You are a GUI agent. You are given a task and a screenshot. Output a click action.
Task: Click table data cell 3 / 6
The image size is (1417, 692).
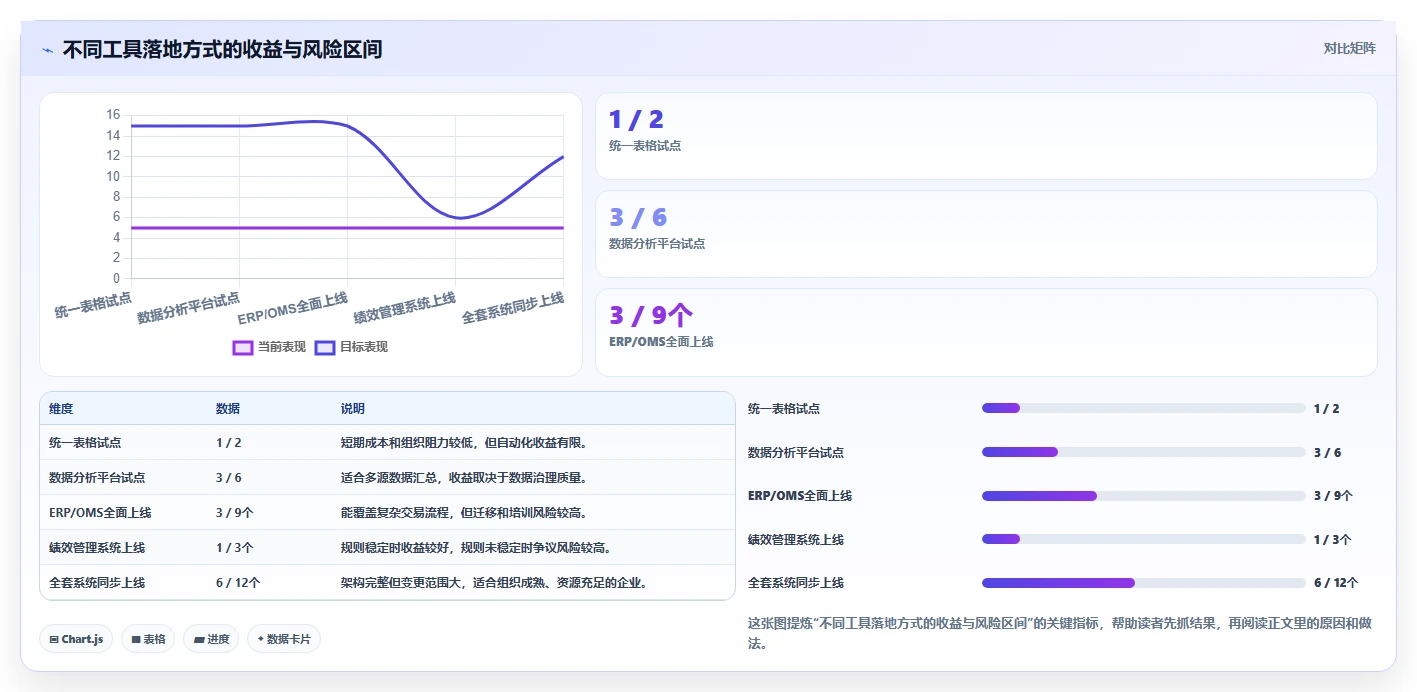click(x=229, y=478)
